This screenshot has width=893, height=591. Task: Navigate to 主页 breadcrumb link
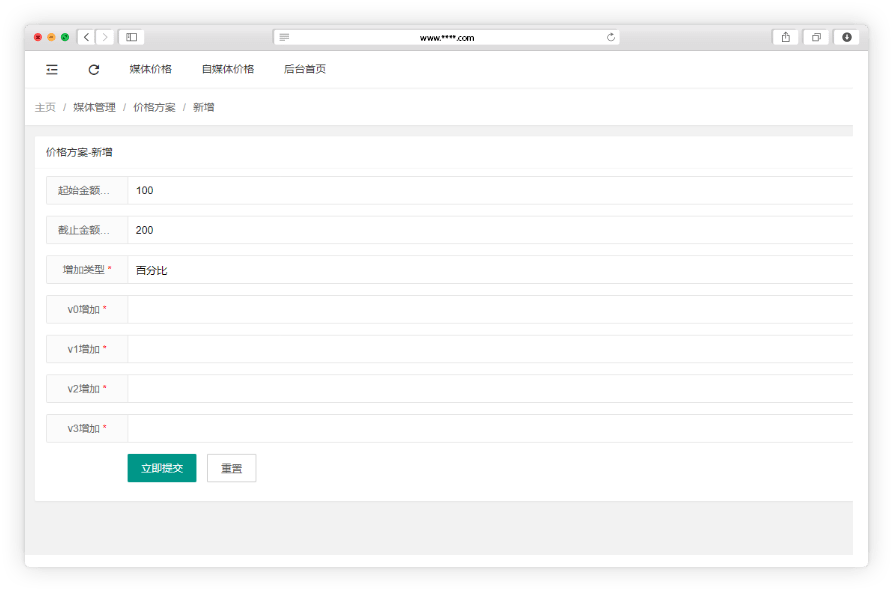coord(45,107)
